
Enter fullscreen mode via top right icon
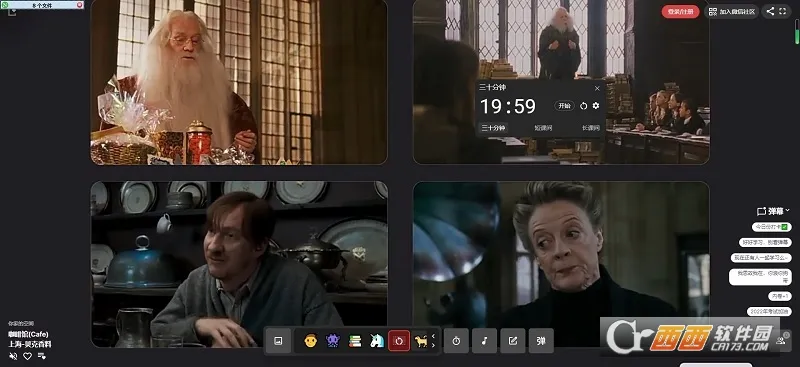click(x=783, y=11)
